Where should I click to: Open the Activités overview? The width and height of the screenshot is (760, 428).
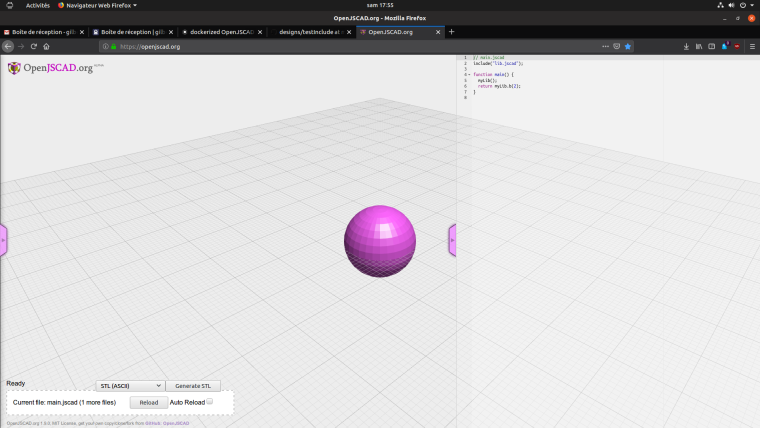point(38,5)
